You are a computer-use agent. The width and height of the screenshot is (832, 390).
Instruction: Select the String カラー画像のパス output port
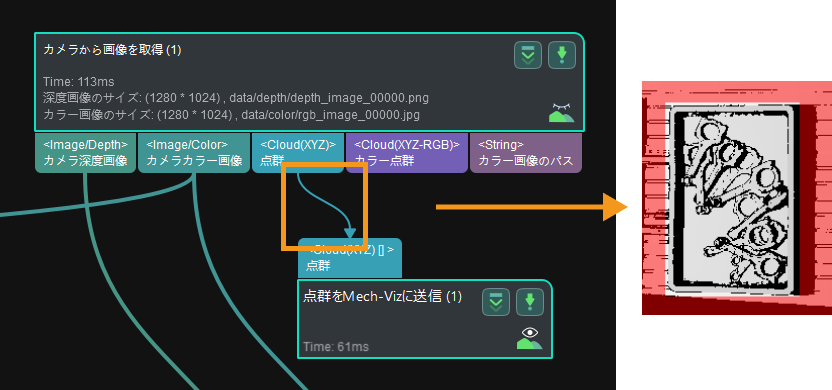point(526,153)
